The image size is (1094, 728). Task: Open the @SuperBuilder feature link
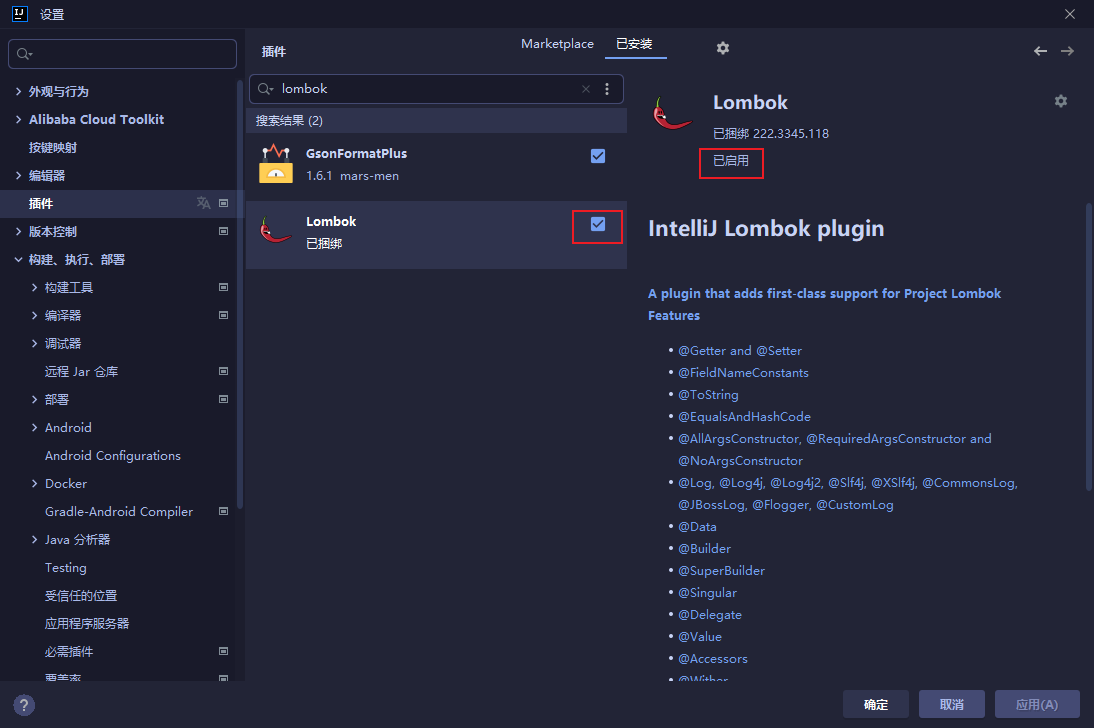[x=721, y=570]
